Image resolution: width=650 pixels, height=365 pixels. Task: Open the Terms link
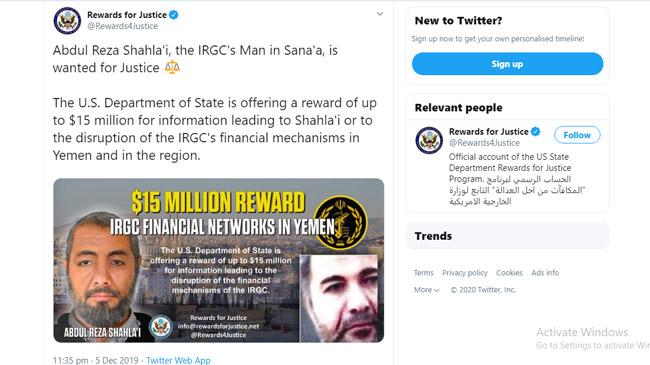(x=423, y=273)
